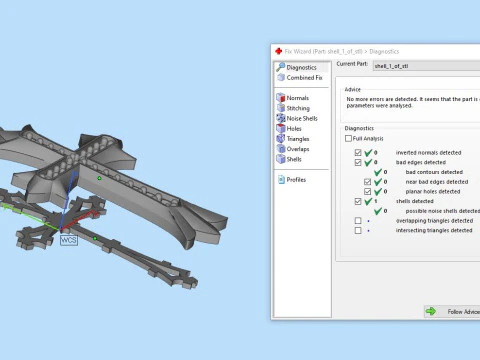480x360 pixels.
Task: Select the Stitching fix icon
Action: click(281, 108)
